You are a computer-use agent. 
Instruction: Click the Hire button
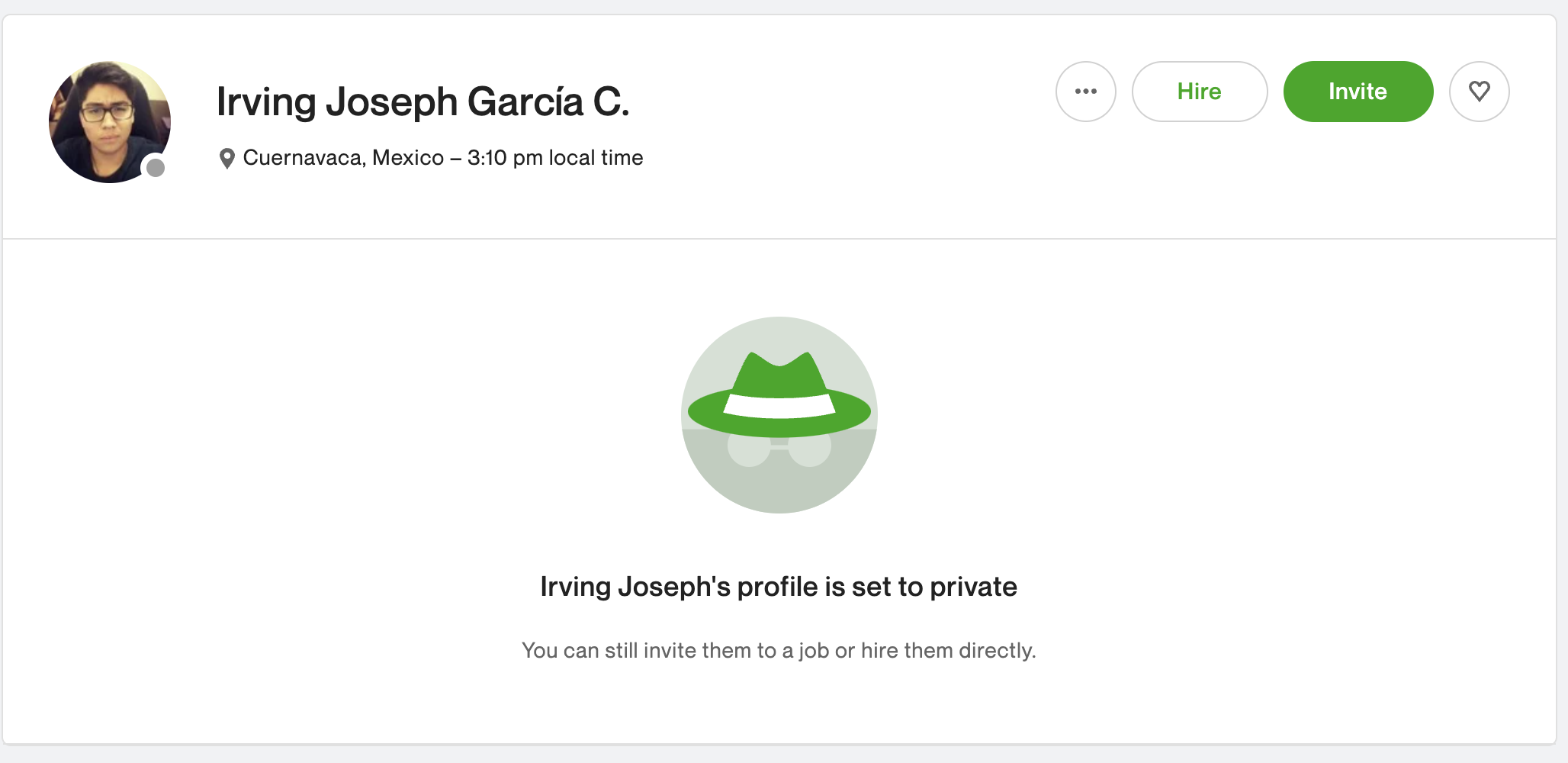point(1200,92)
